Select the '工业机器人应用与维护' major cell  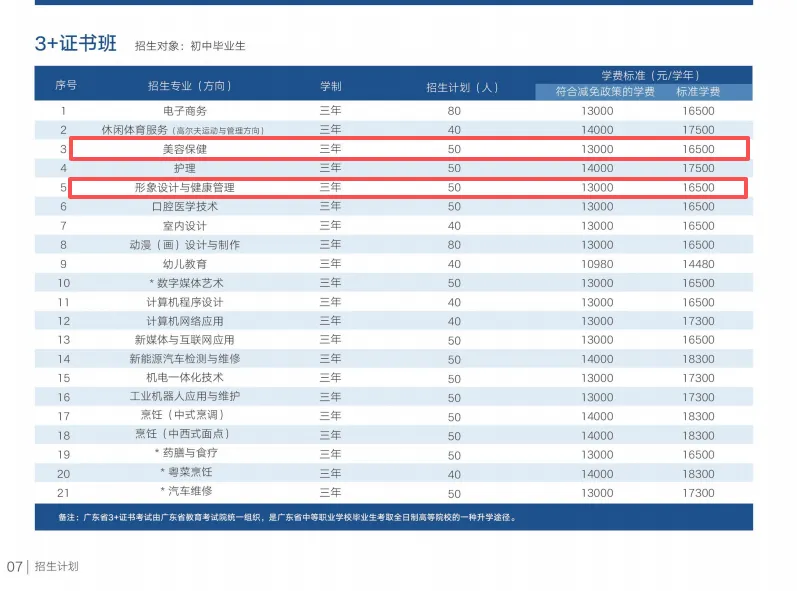[185, 396]
